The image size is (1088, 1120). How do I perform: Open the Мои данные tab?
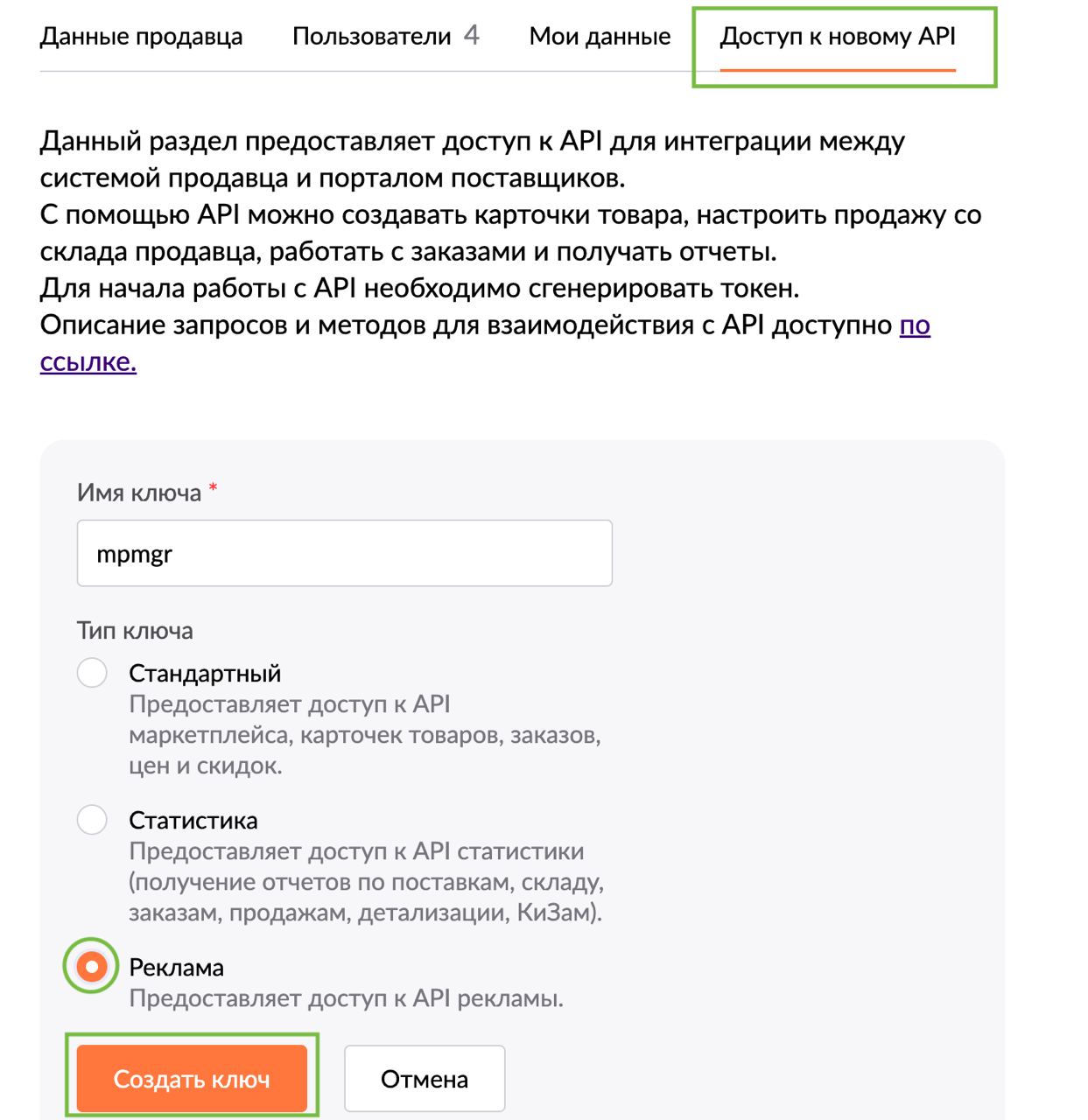600,37
